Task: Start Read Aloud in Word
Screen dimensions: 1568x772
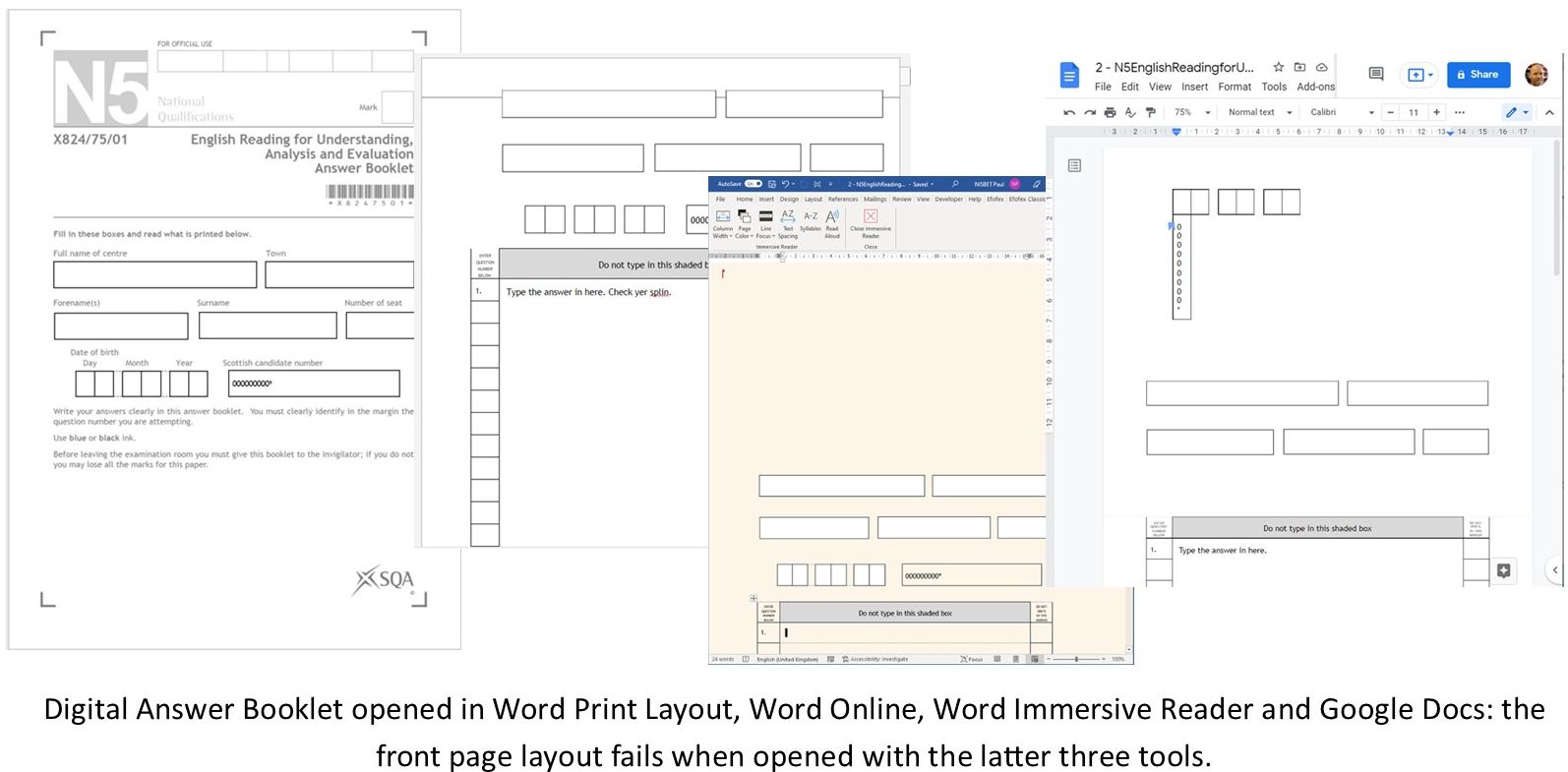Action: (832, 224)
